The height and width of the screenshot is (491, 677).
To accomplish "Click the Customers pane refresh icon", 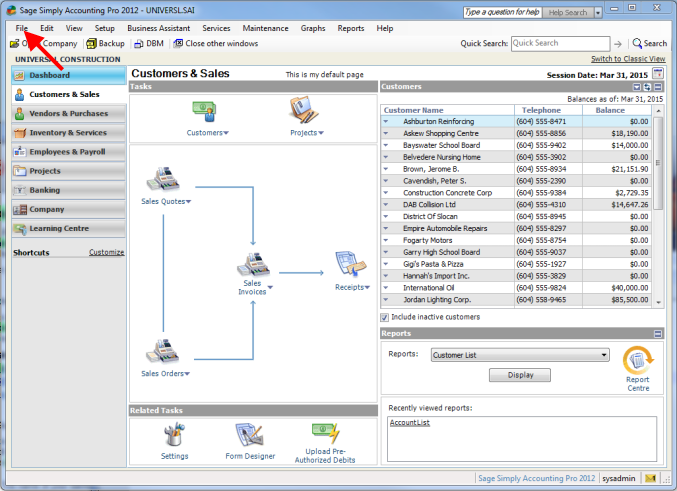I will pos(647,87).
